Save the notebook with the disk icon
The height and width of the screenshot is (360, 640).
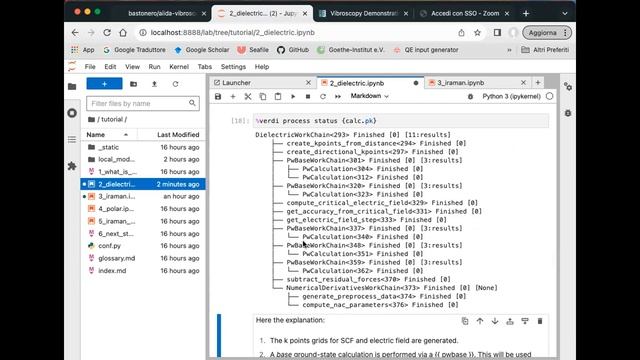pos(218,97)
